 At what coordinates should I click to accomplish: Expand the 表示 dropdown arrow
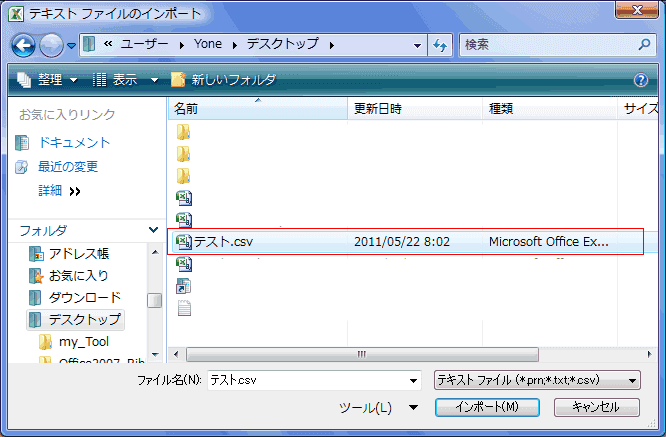154,80
